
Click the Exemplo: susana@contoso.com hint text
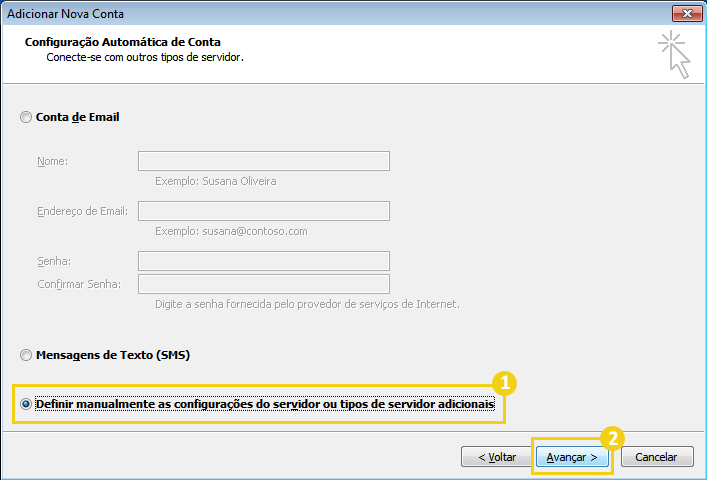coord(231,231)
